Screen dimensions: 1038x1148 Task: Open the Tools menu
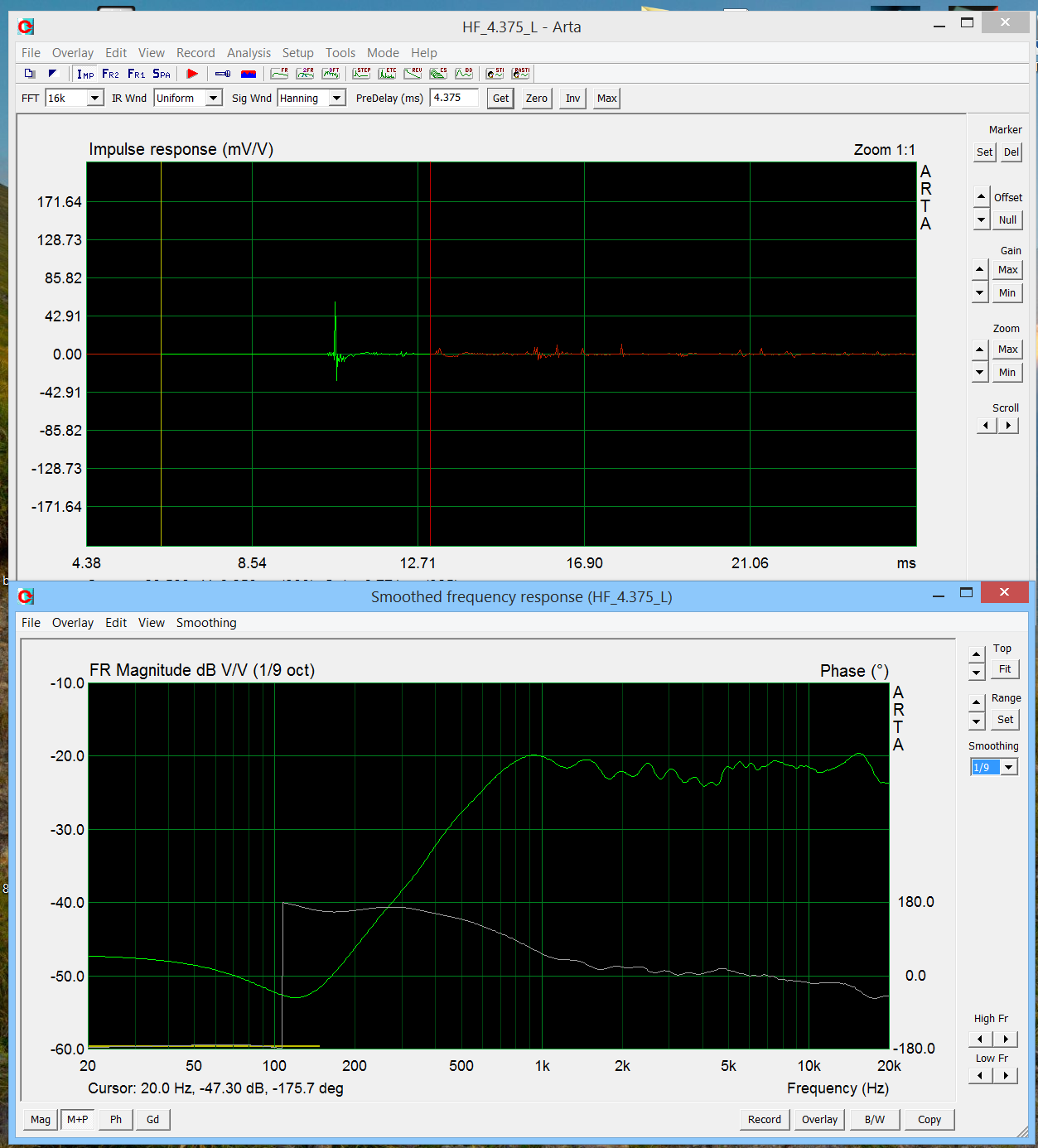tap(340, 53)
